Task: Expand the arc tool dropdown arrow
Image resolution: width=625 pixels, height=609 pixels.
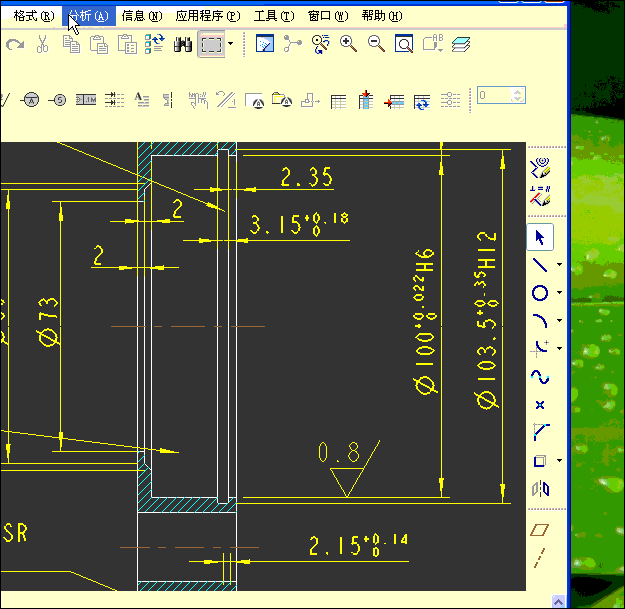Action: [x=560, y=320]
